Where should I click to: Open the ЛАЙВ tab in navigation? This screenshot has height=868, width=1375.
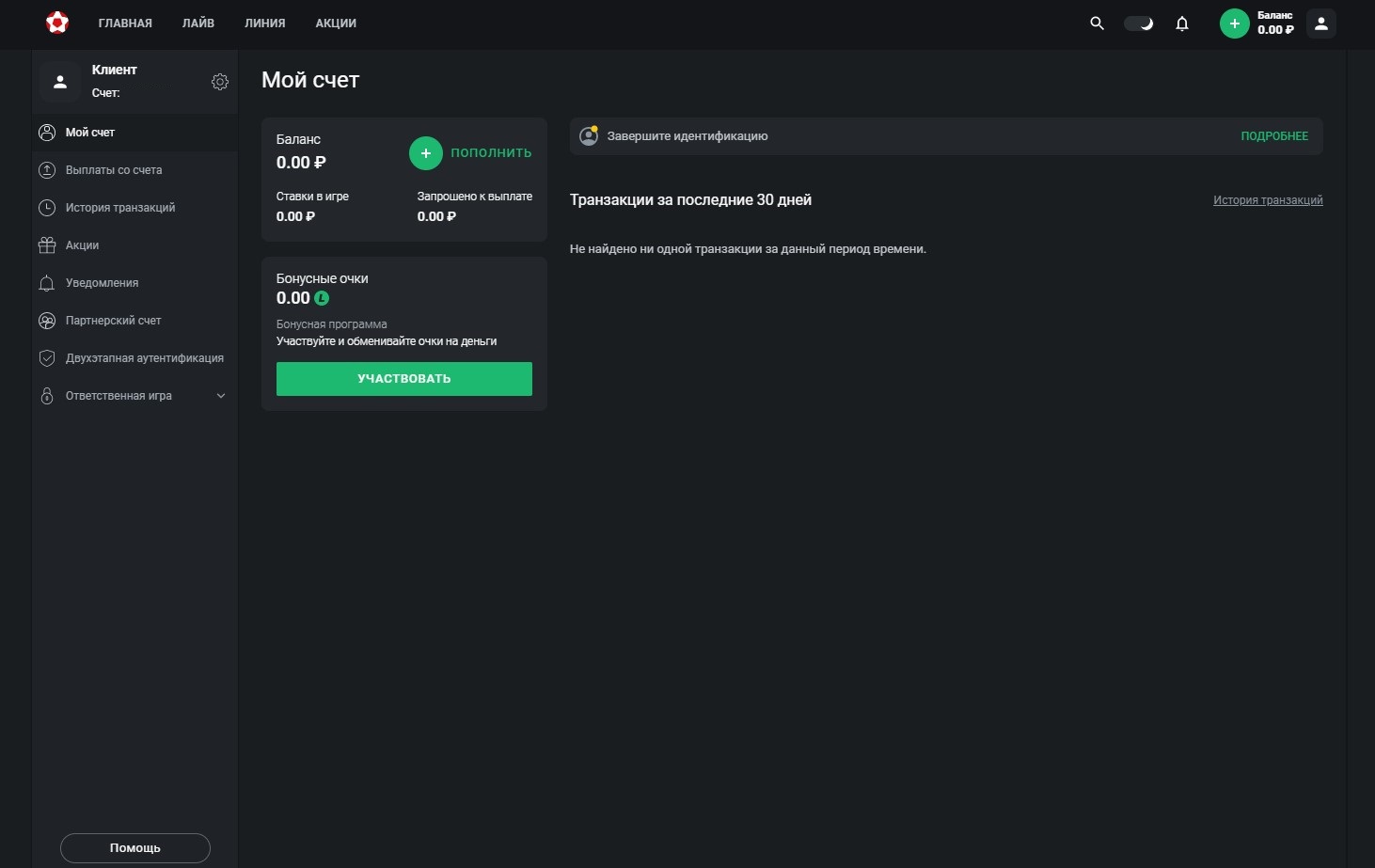click(x=198, y=24)
